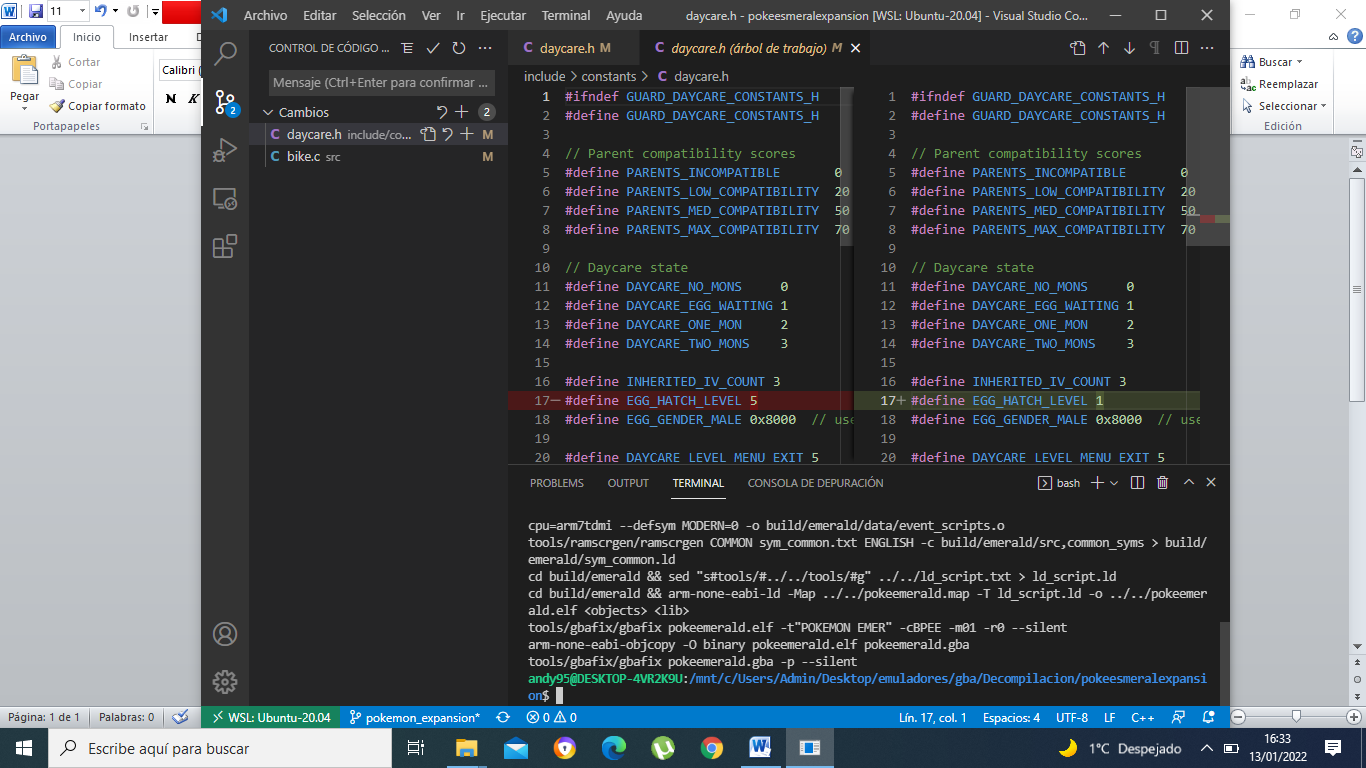Screen dimensions: 1366x768
Task: Click the pokemon_expansion branch in status bar
Action: pos(414,717)
